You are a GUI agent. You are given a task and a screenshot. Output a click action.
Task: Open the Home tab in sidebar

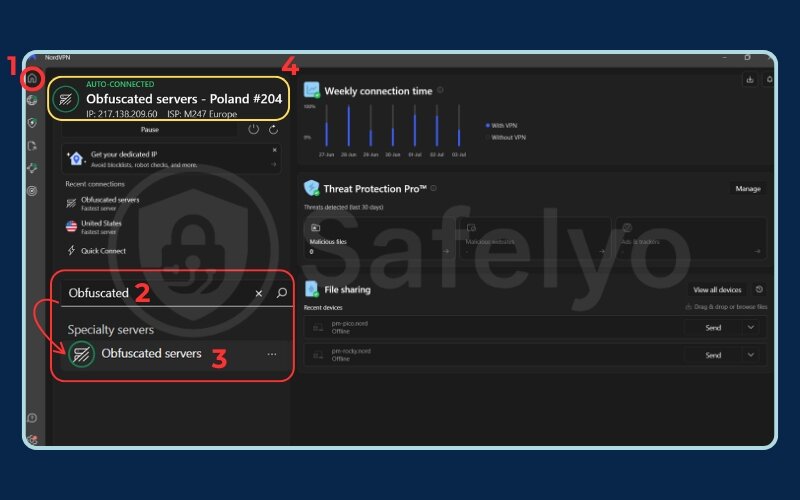[32, 78]
